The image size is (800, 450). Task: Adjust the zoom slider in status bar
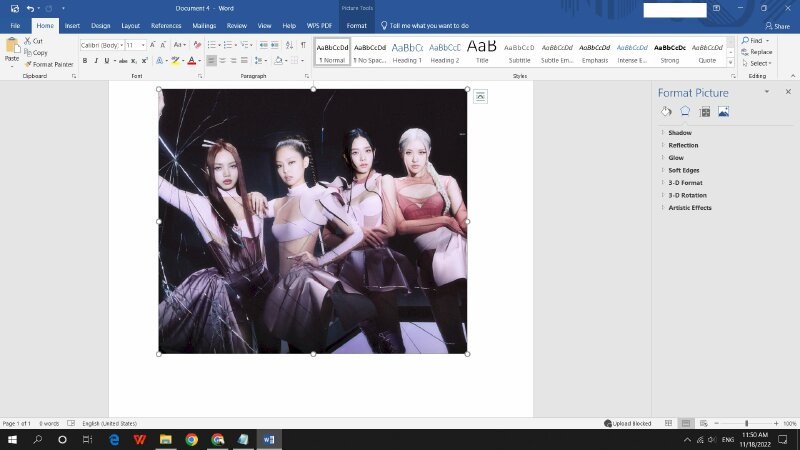(746, 424)
